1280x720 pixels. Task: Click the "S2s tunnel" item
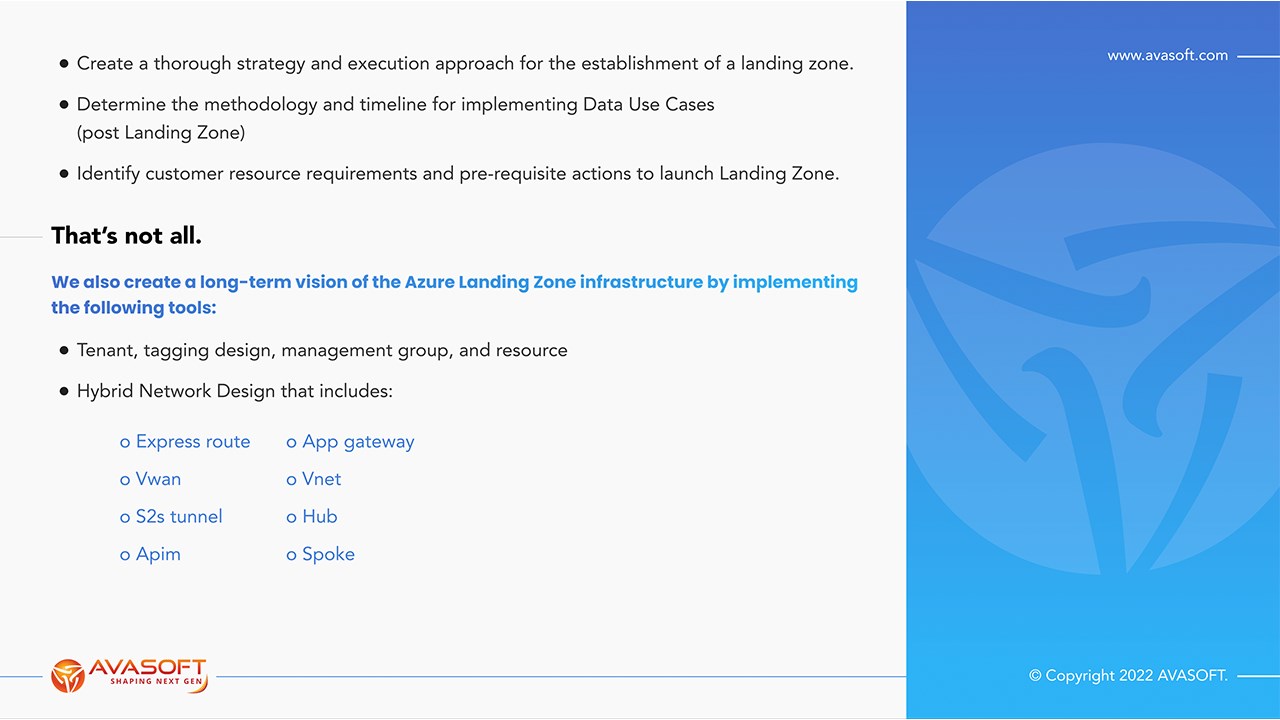click(171, 517)
